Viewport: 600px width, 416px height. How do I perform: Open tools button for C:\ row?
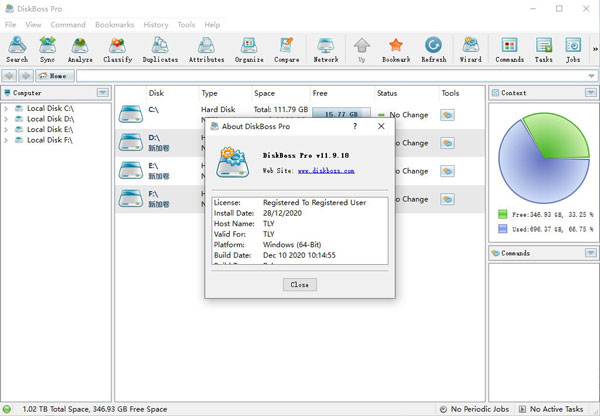[x=447, y=115]
